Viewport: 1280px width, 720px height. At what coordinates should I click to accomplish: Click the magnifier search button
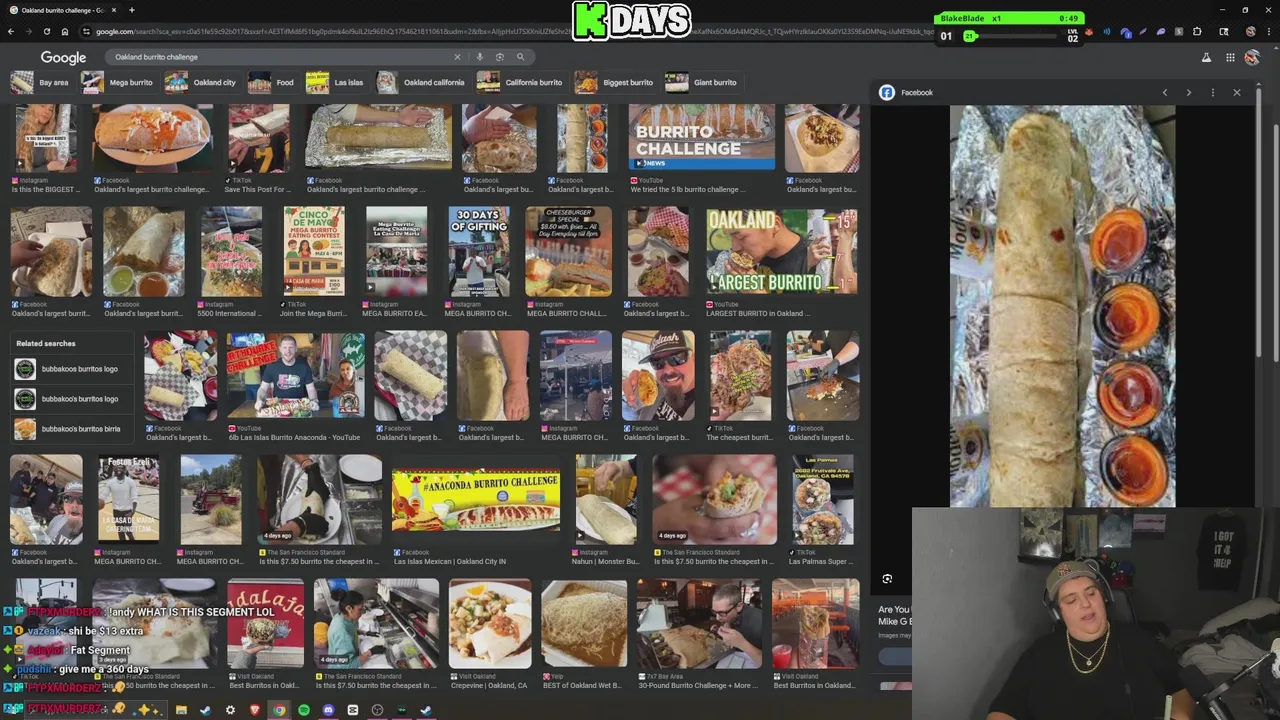[x=520, y=57]
